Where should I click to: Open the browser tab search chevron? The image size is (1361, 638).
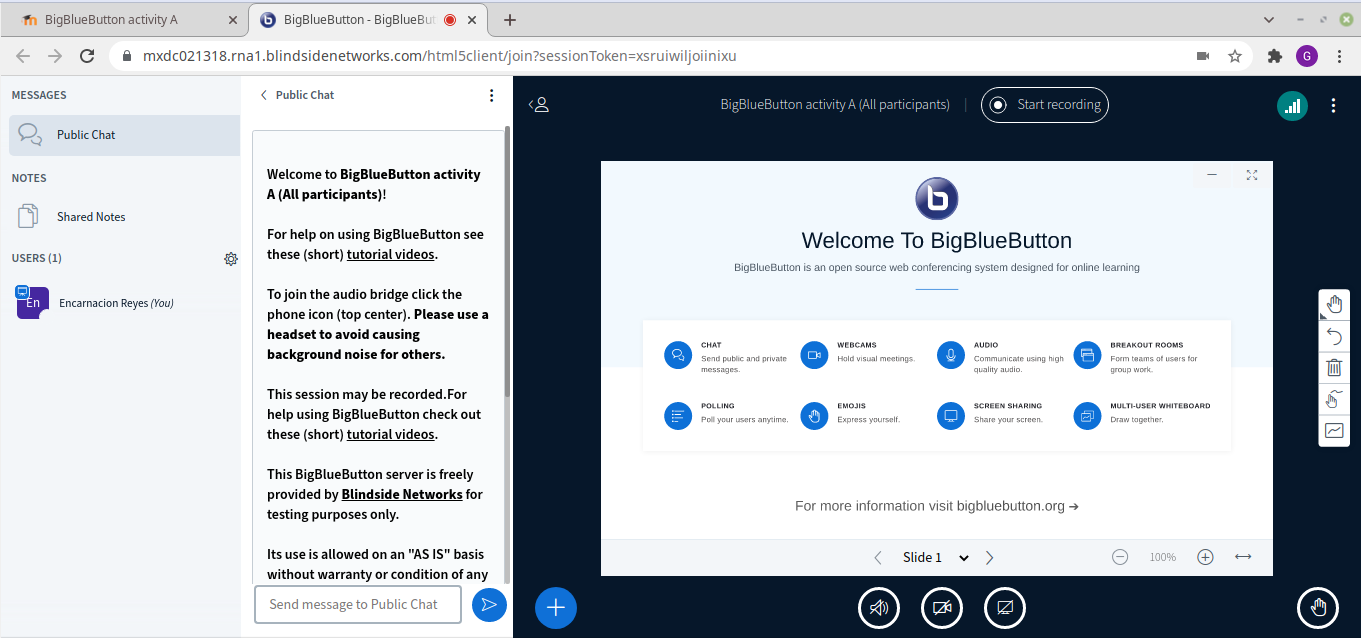(1269, 19)
